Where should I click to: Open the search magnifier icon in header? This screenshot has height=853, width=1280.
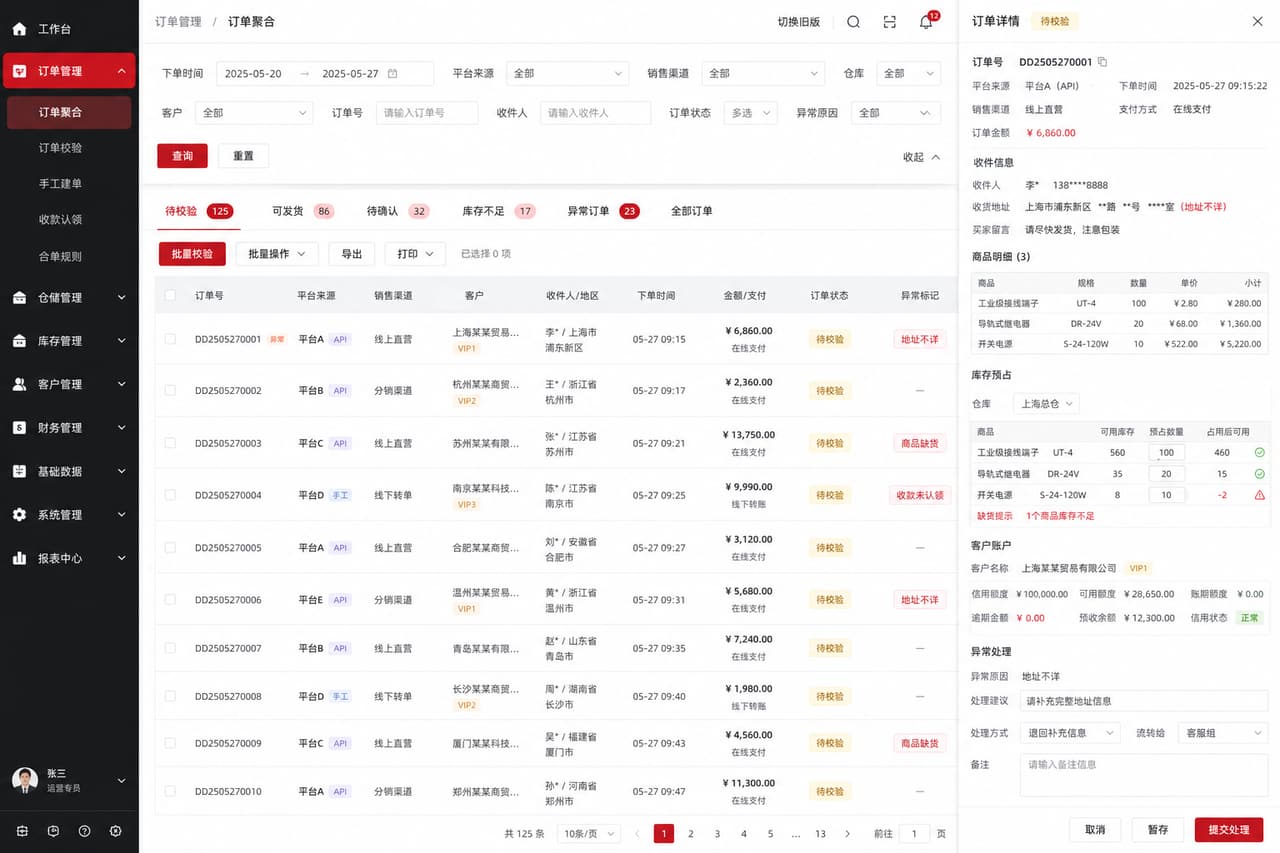tap(853, 22)
